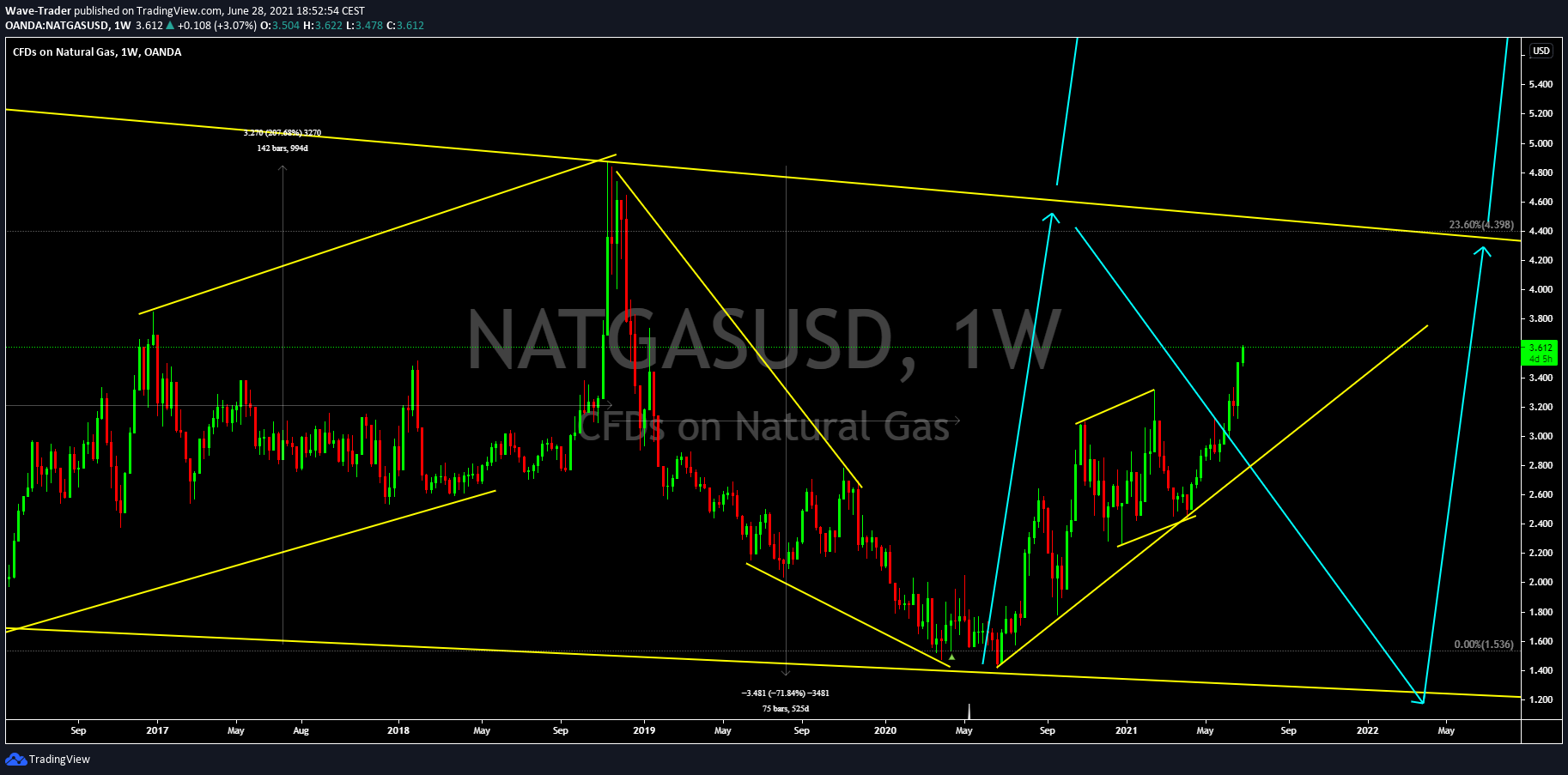This screenshot has width=1568, height=775.
Task: Click the +0.108 (+3.07%) change value
Action: 217,26
